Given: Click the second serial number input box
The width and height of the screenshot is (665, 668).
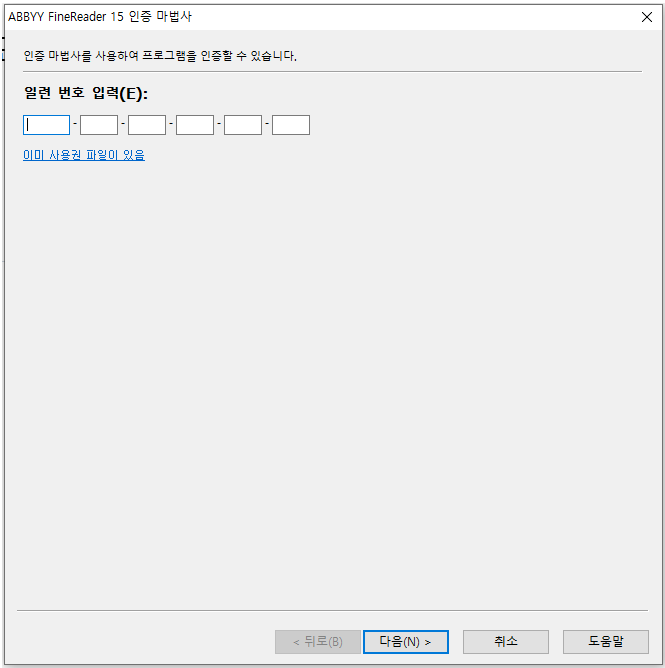Looking at the screenshot, I should coord(99,125).
